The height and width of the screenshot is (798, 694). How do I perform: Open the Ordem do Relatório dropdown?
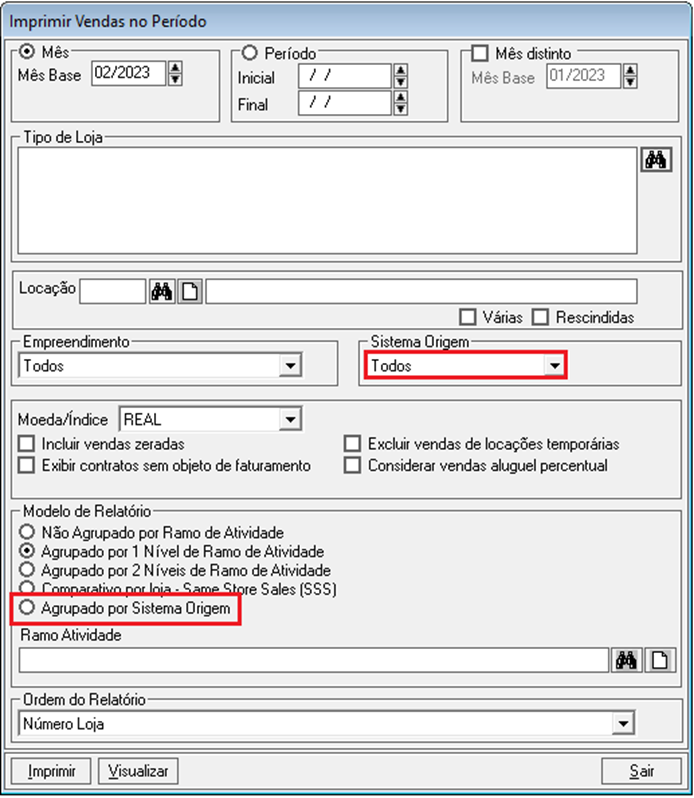[x=623, y=723]
